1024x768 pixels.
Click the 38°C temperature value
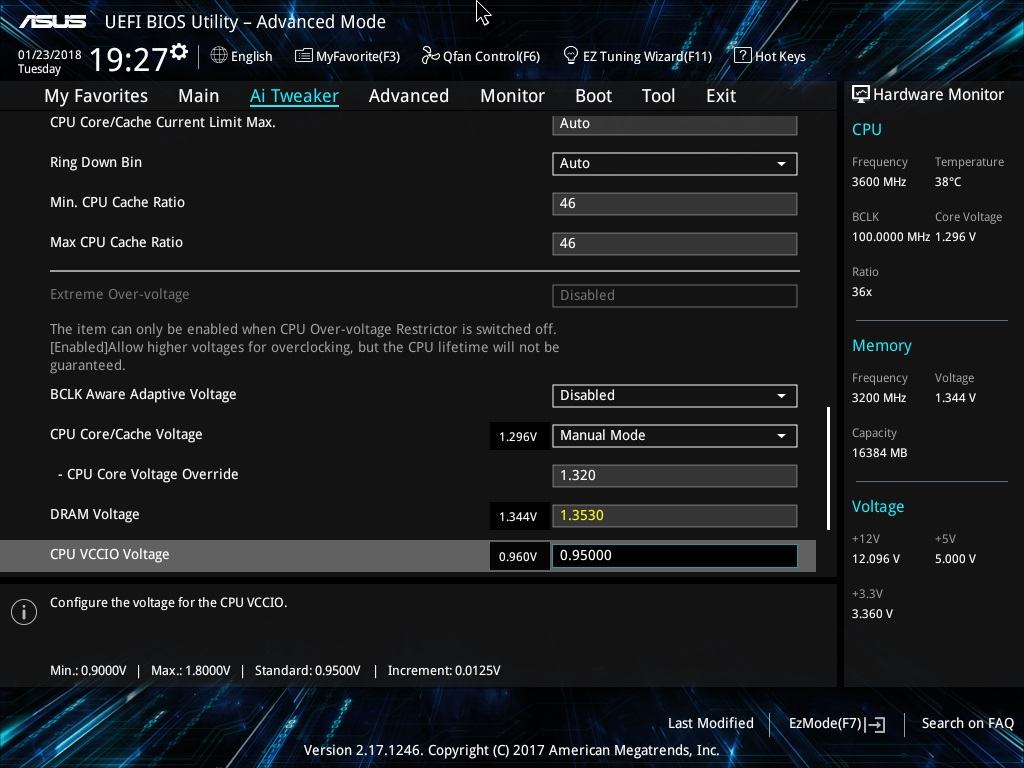[x=948, y=182]
